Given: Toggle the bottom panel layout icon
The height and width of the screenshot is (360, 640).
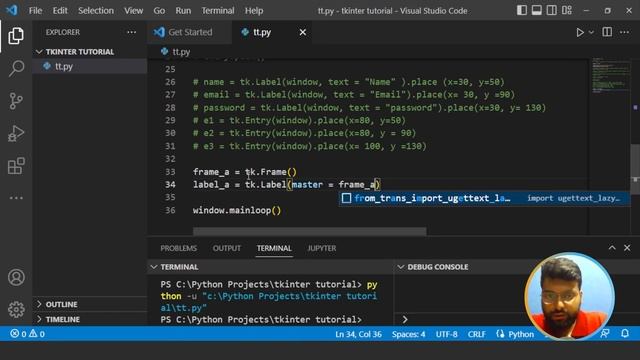Looking at the screenshot, I should [536, 10].
